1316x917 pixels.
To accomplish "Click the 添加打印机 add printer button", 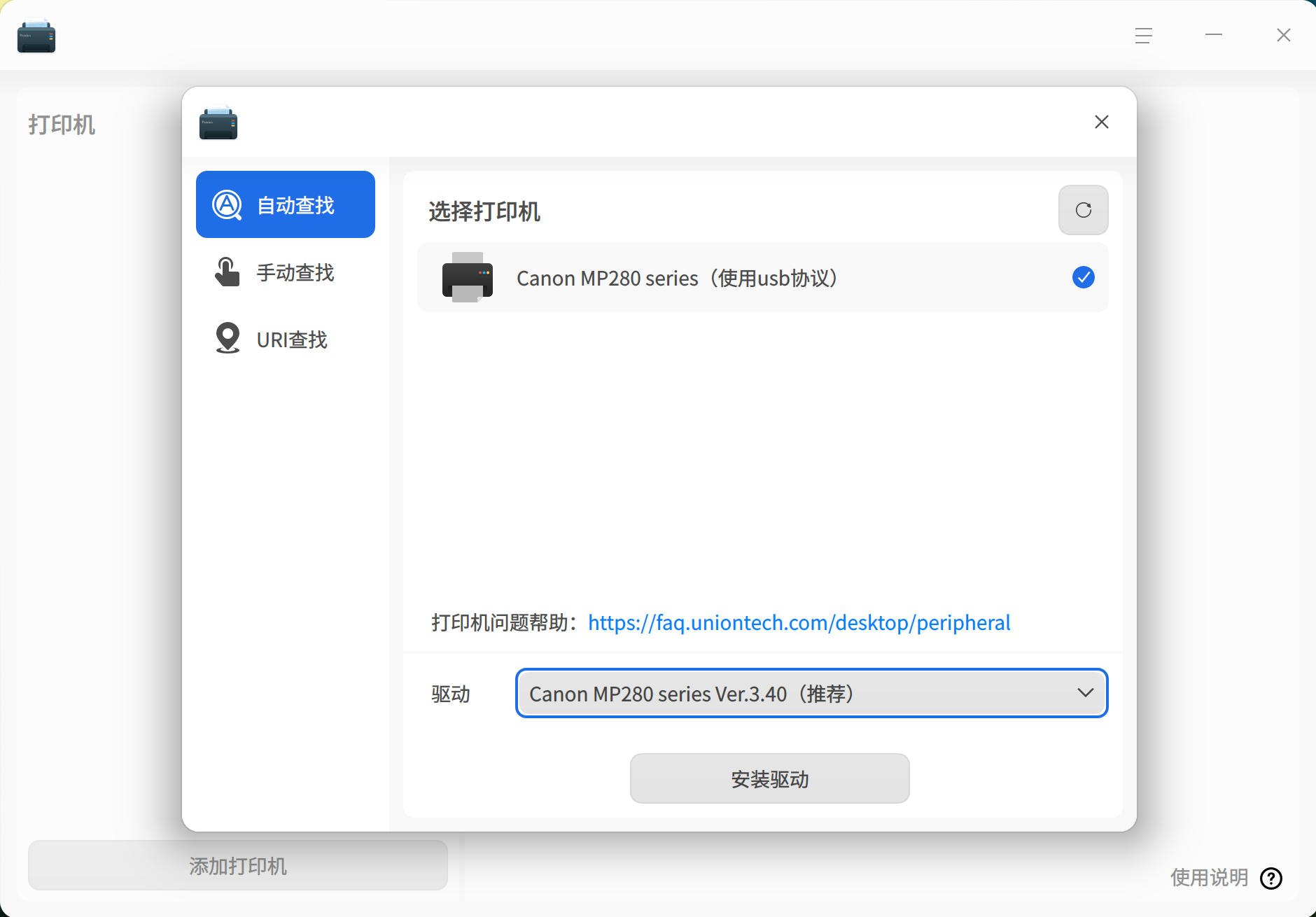I will [237, 865].
